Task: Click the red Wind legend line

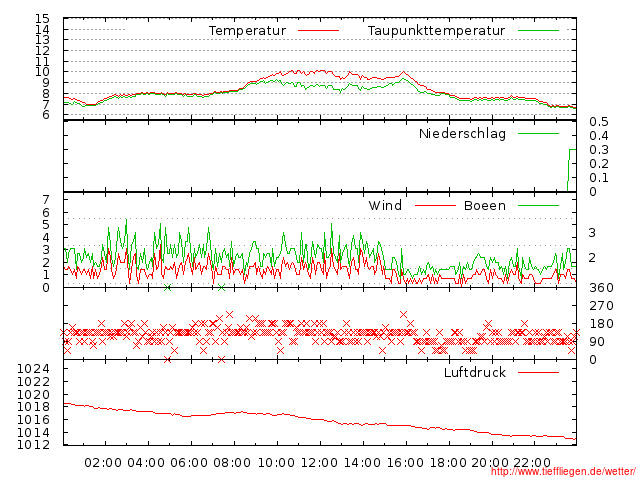Action: coord(435,206)
